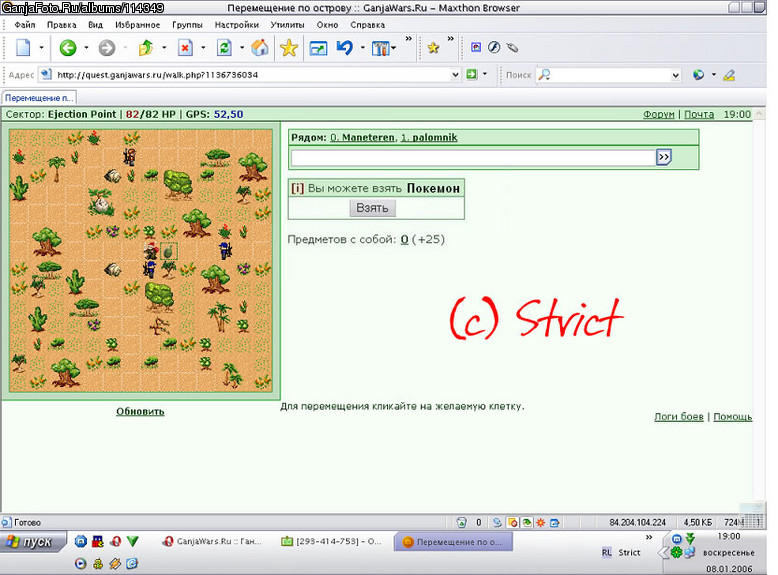
Task: Switch to GanjaWars.Ru taskbar window
Action: 212,542
